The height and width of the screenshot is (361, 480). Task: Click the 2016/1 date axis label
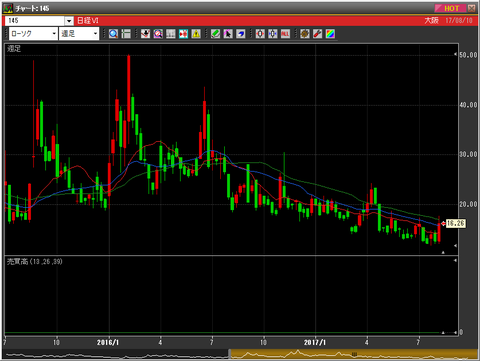pyautogui.click(x=108, y=342)
